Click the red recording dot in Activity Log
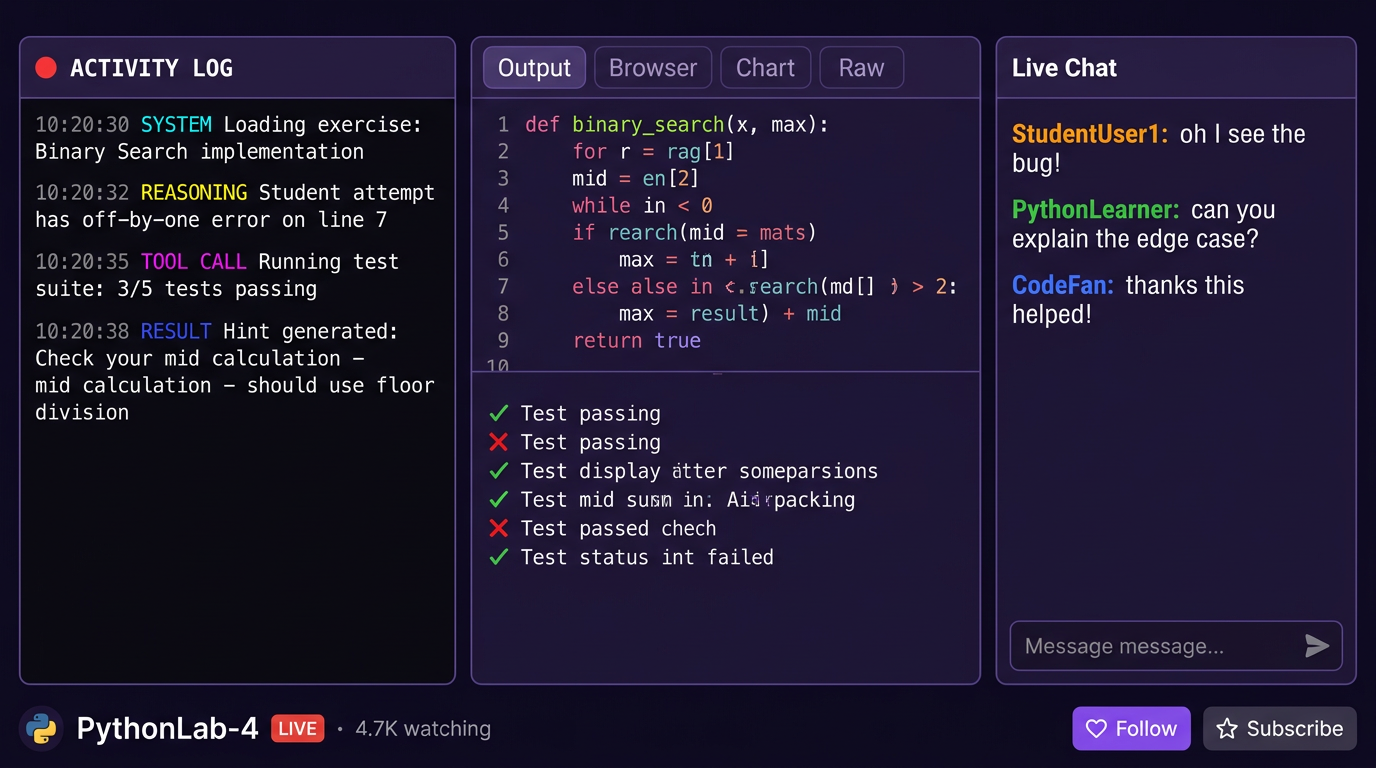This screenshot has height=768, width=1376. point(46,68)
